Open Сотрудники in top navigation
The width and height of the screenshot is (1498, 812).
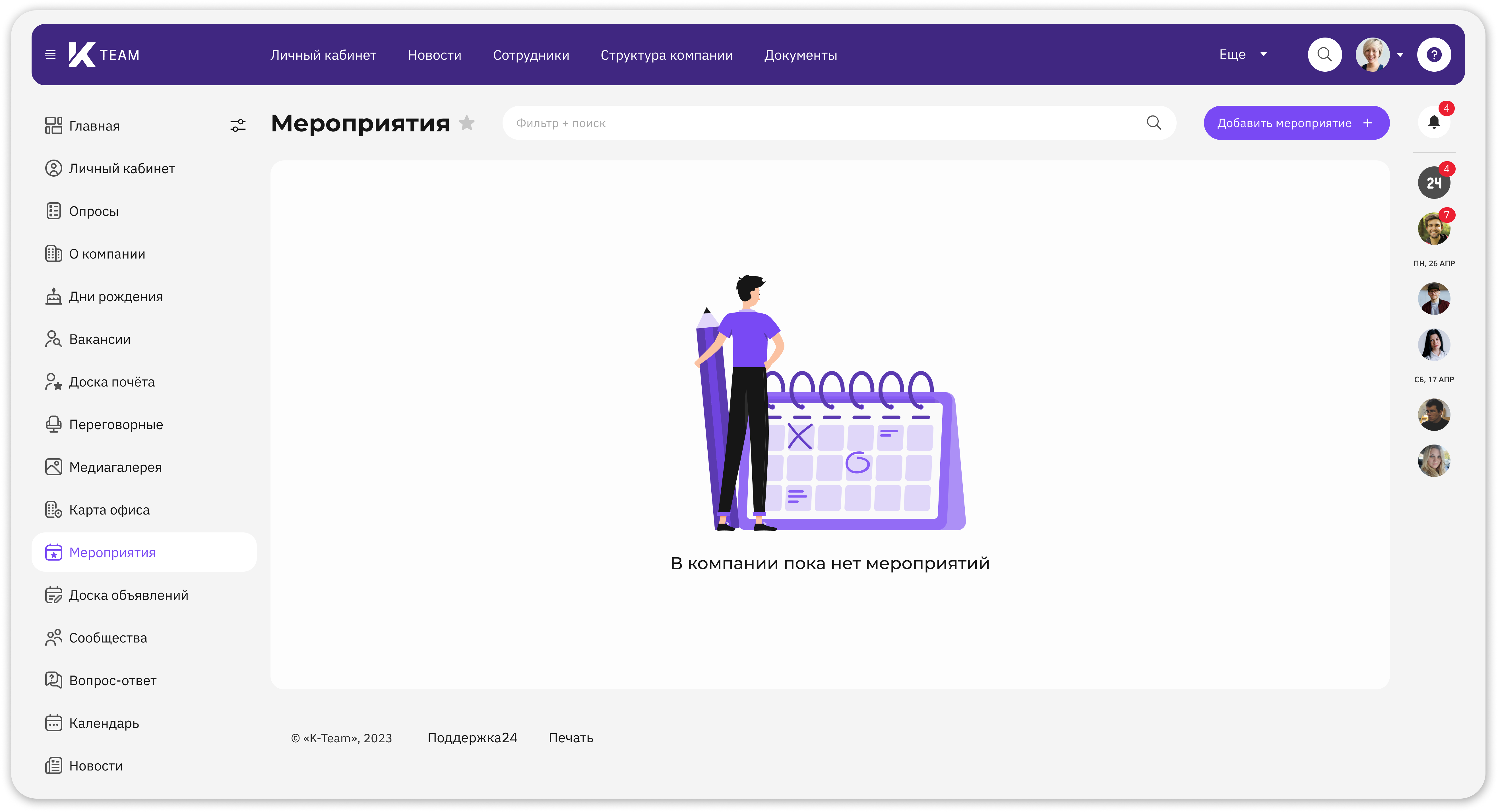point(531,55)
